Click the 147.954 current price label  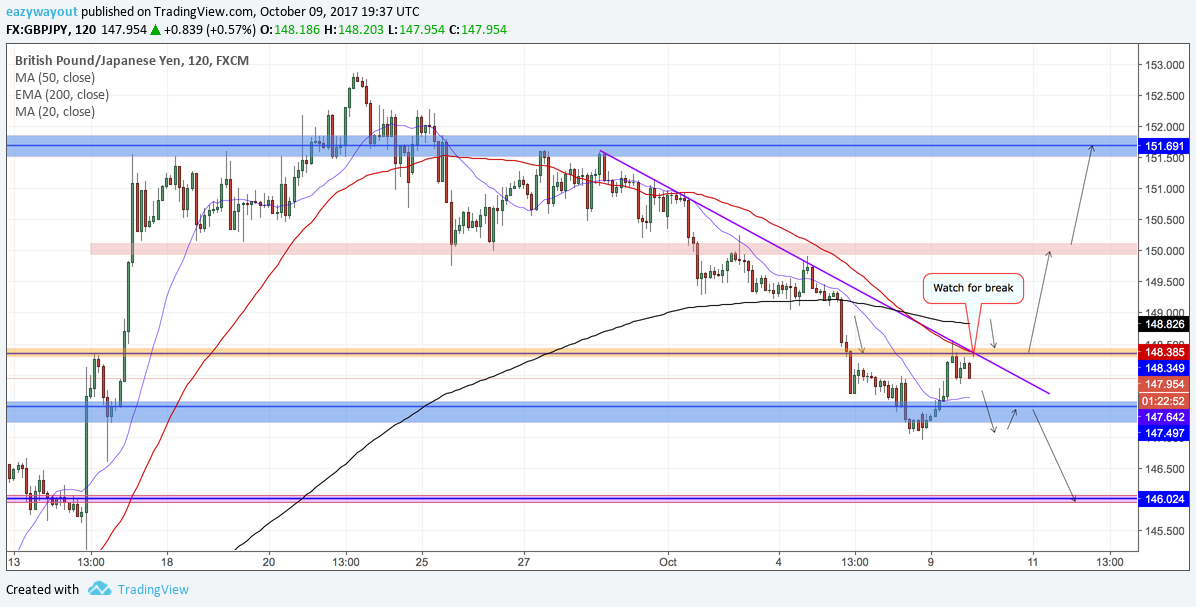tap(1165, 384)
